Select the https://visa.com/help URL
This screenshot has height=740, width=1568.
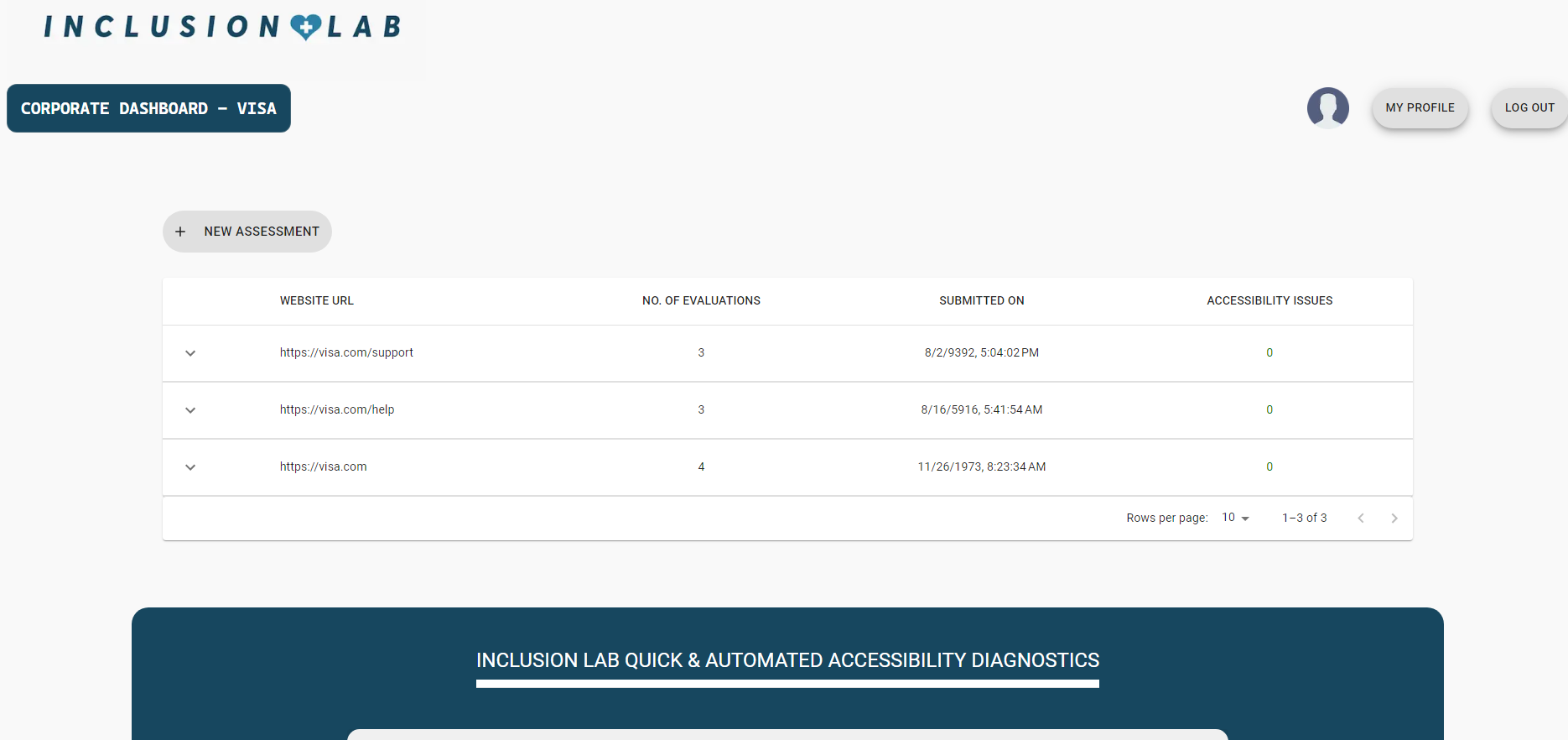click(337, 409)
